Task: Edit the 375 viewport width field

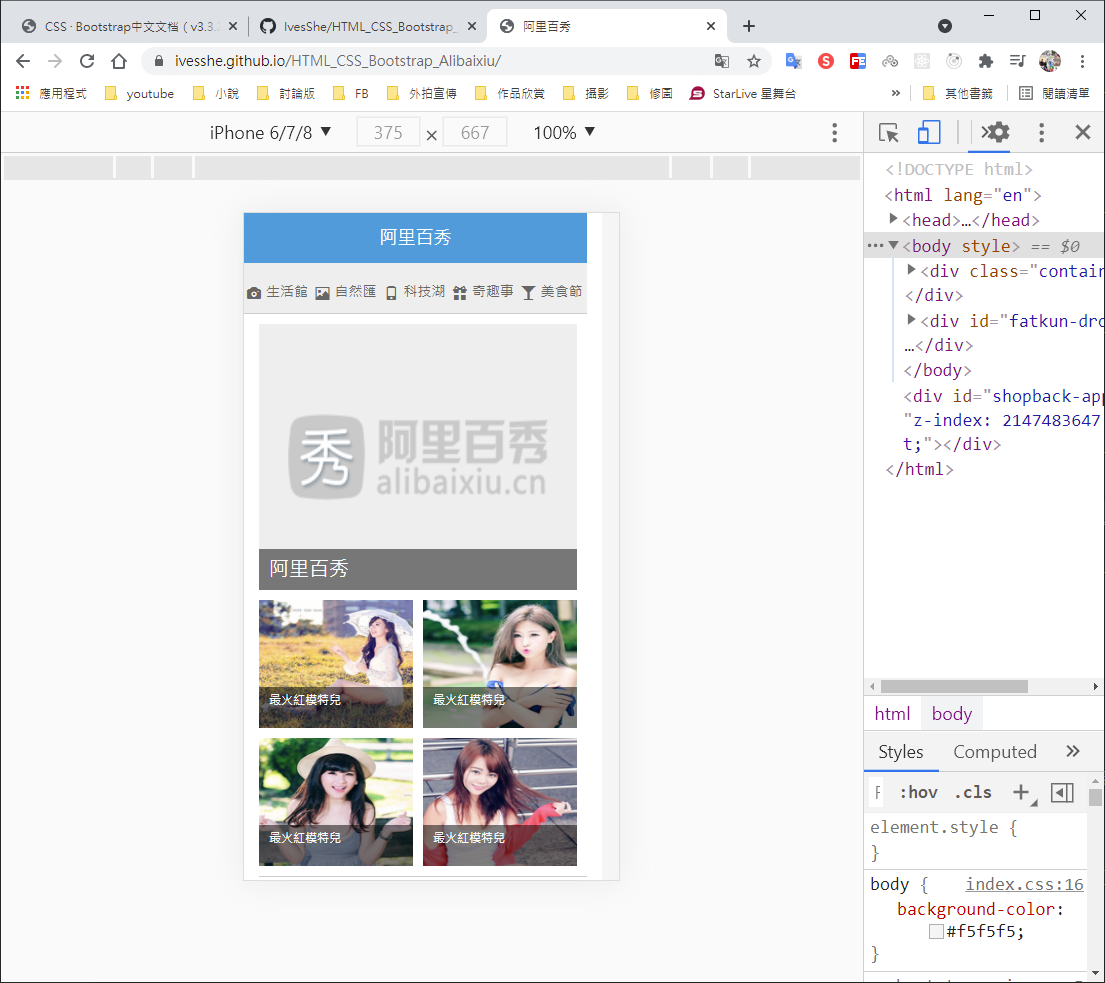Action: (388, 132)
